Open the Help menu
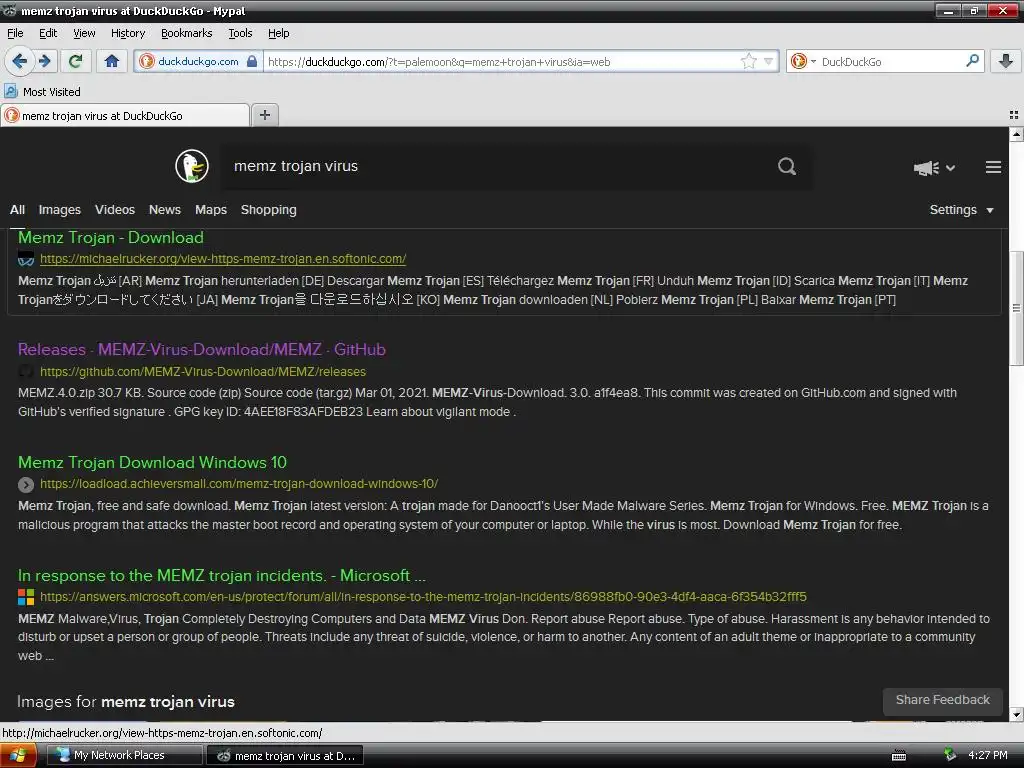This screenshot has height=768, width=1024. click(x=278, y=33)
